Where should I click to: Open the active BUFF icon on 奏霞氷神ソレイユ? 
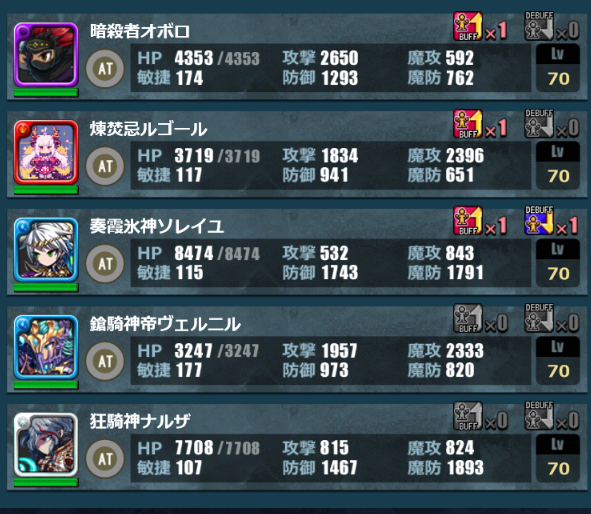click(468, 221)
